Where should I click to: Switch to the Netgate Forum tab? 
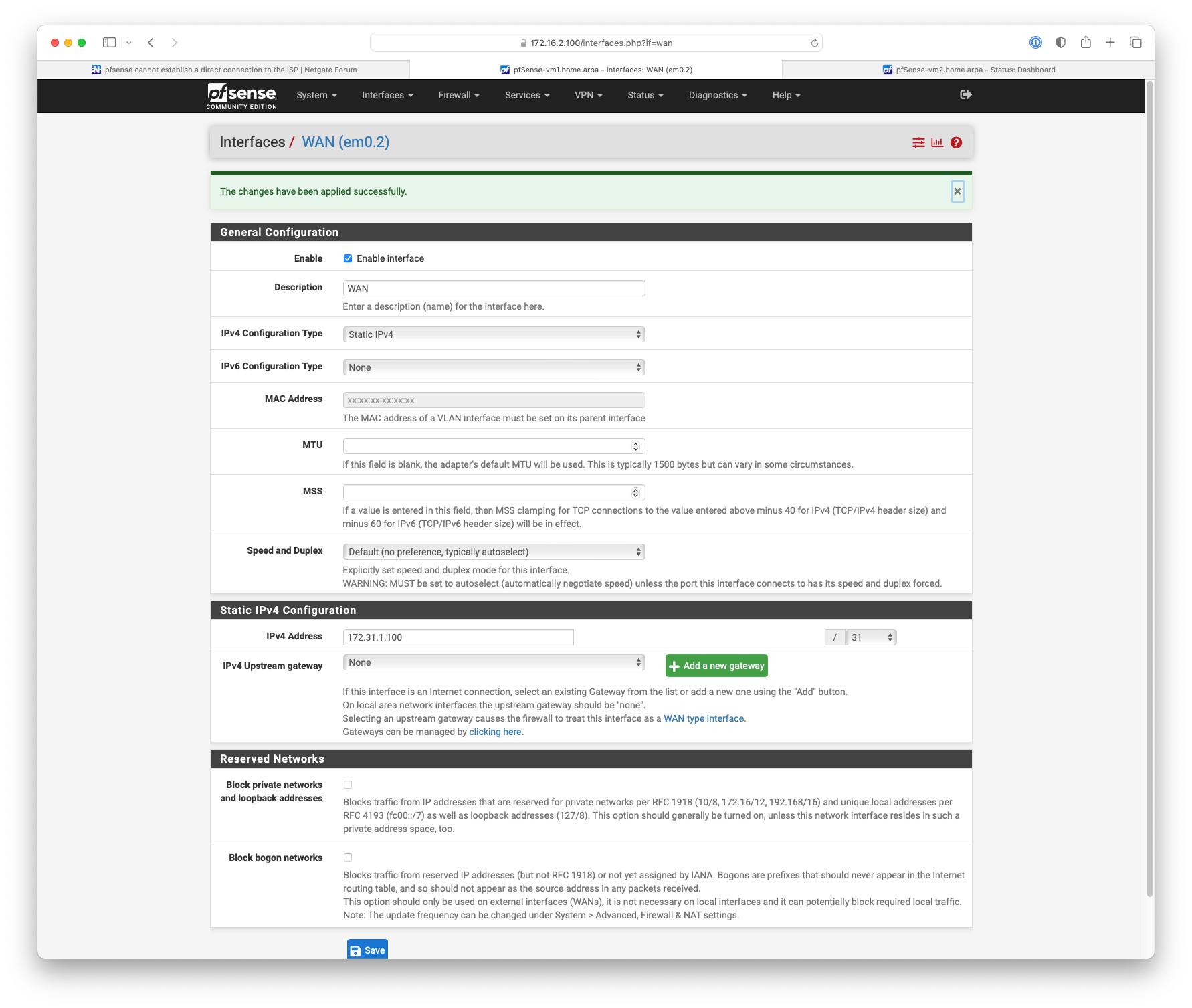223,70
